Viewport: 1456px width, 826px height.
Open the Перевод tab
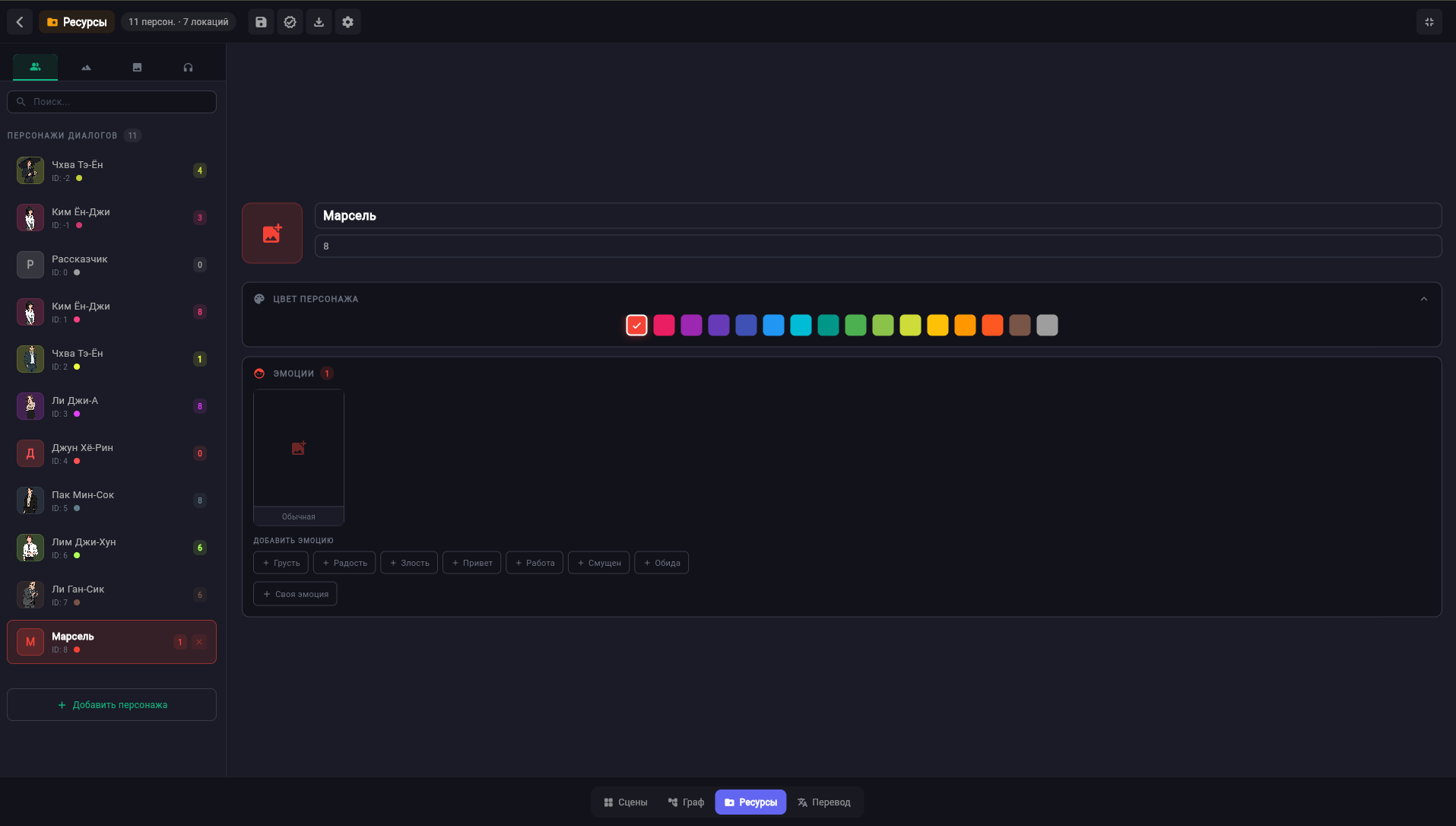824,802
